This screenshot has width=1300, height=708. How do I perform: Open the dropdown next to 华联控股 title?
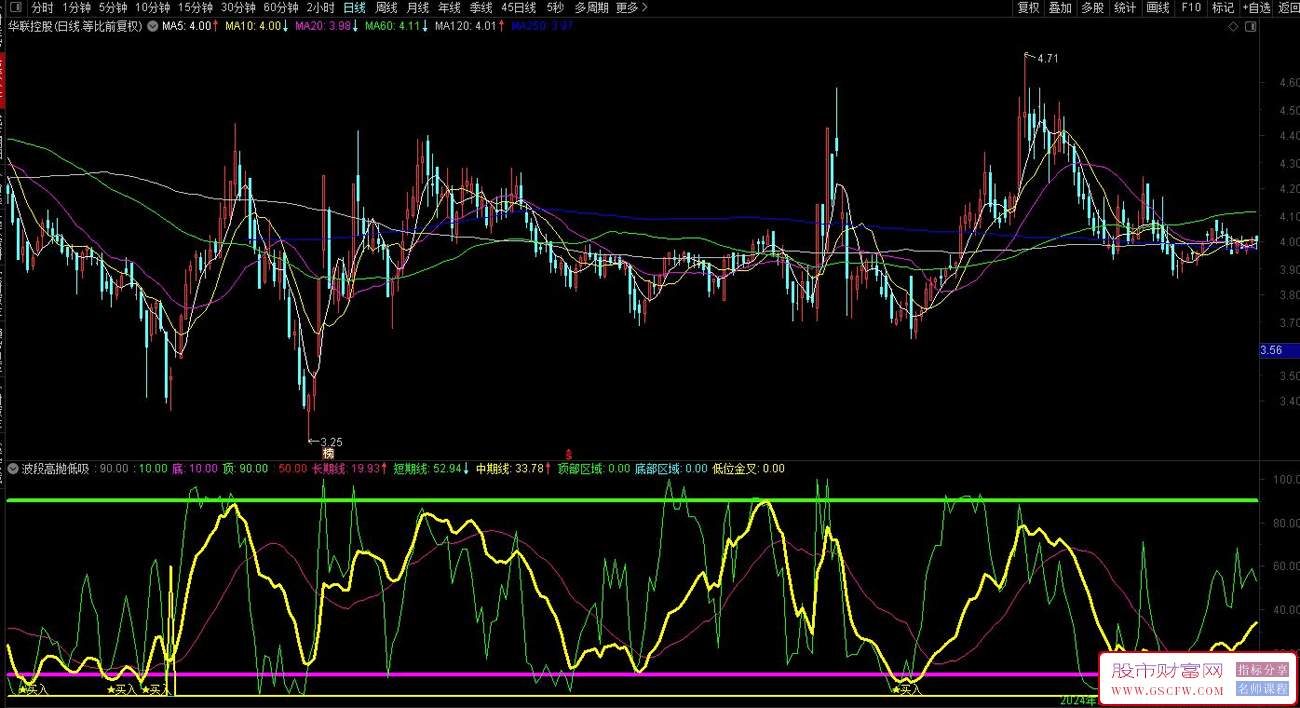tap(151, 27)
